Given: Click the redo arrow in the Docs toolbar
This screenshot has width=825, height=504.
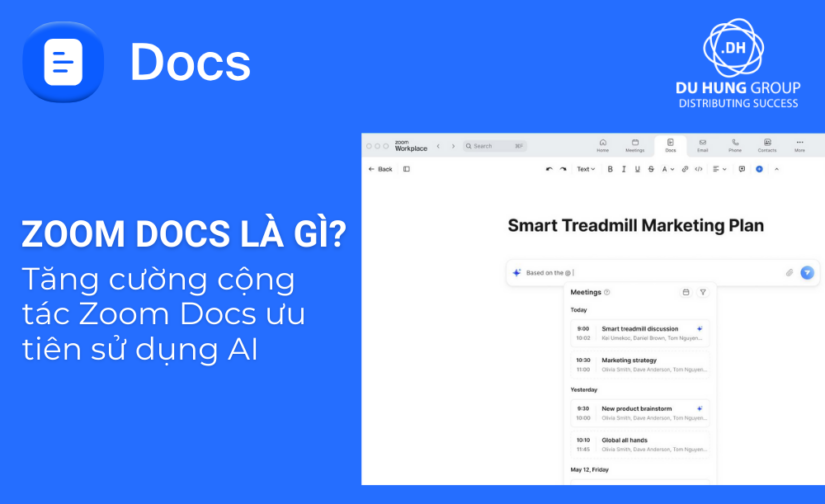Looking at the screenshot, I should tap(563, 169).
